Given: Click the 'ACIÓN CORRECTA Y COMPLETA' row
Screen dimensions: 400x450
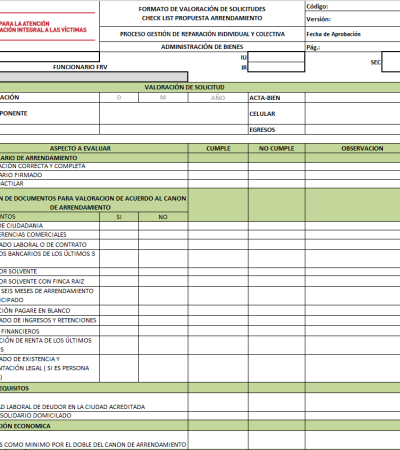Looking at the screenshot, I should coord(94,166).
